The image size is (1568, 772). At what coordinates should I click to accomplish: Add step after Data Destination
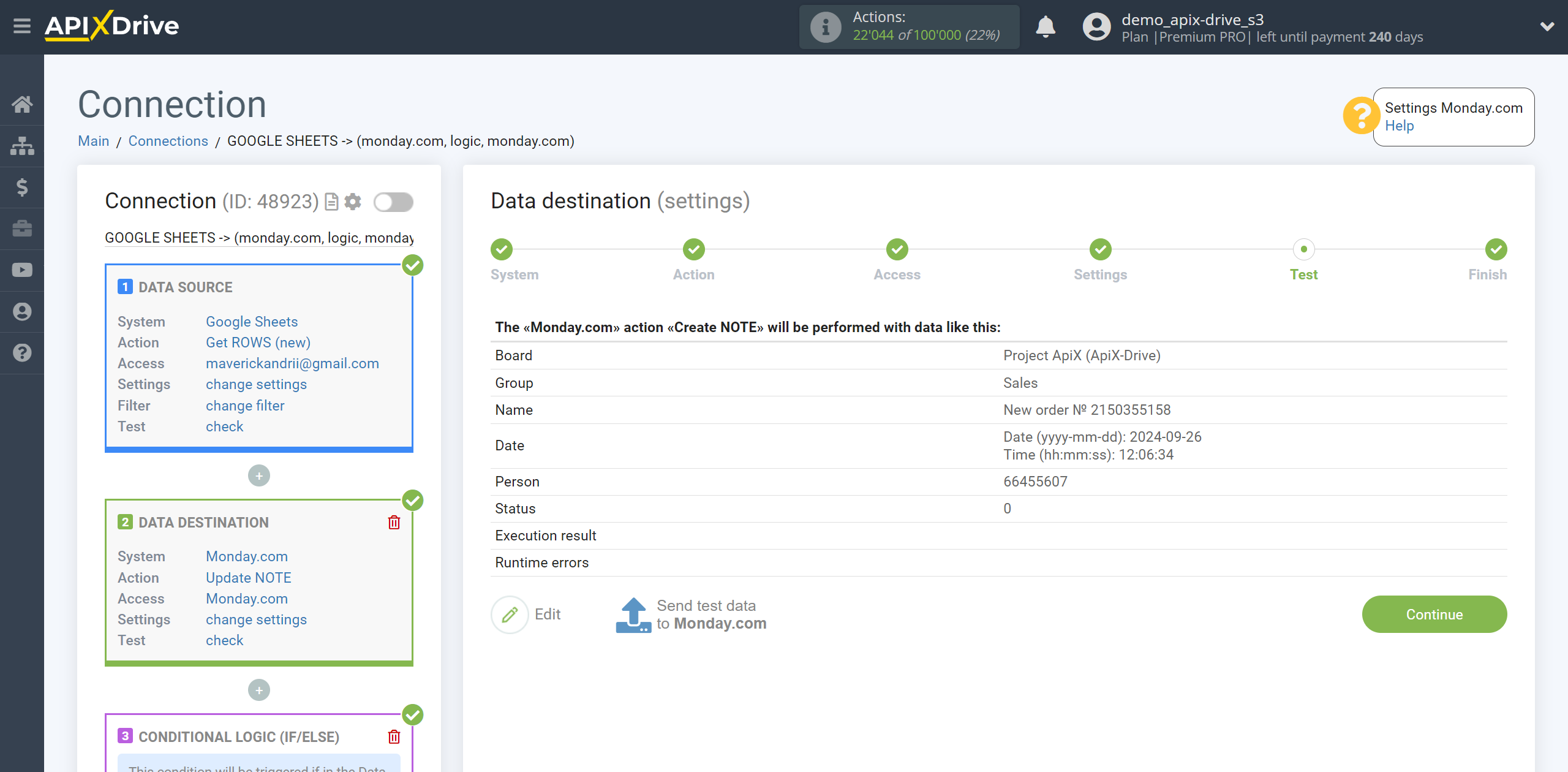coord(259,690)
